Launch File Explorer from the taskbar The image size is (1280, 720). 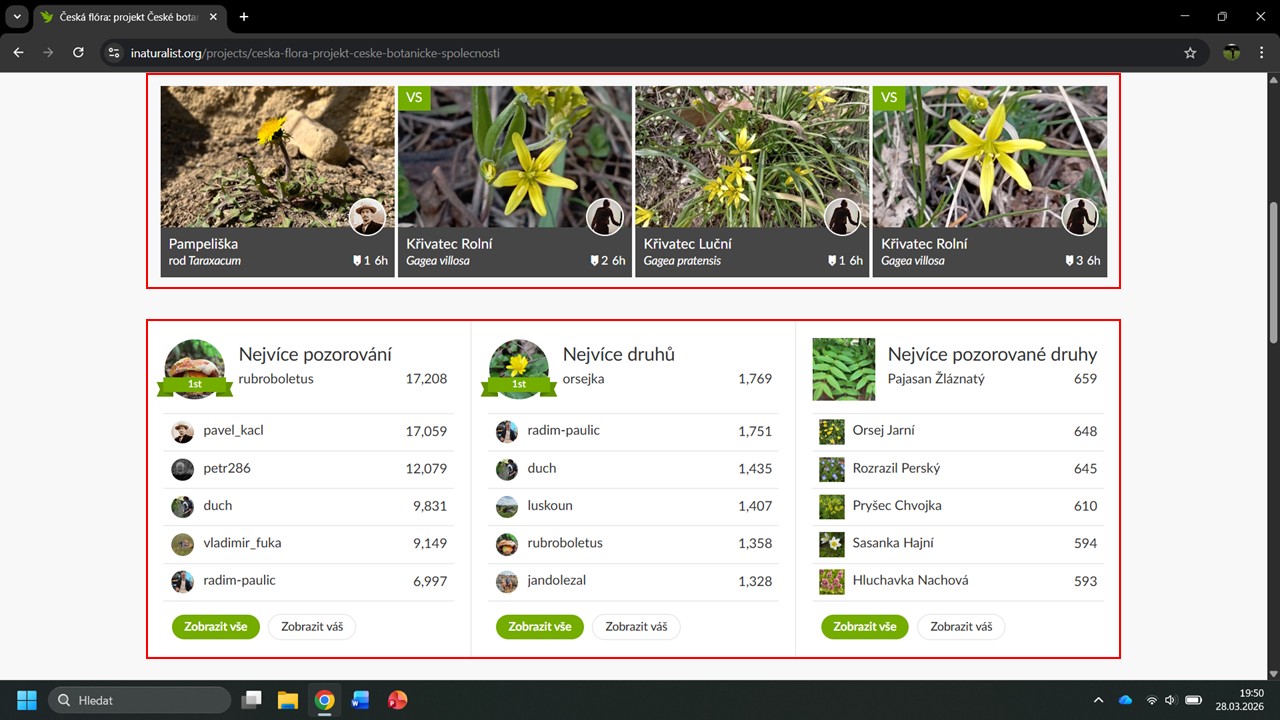click(x=288, y=700)
